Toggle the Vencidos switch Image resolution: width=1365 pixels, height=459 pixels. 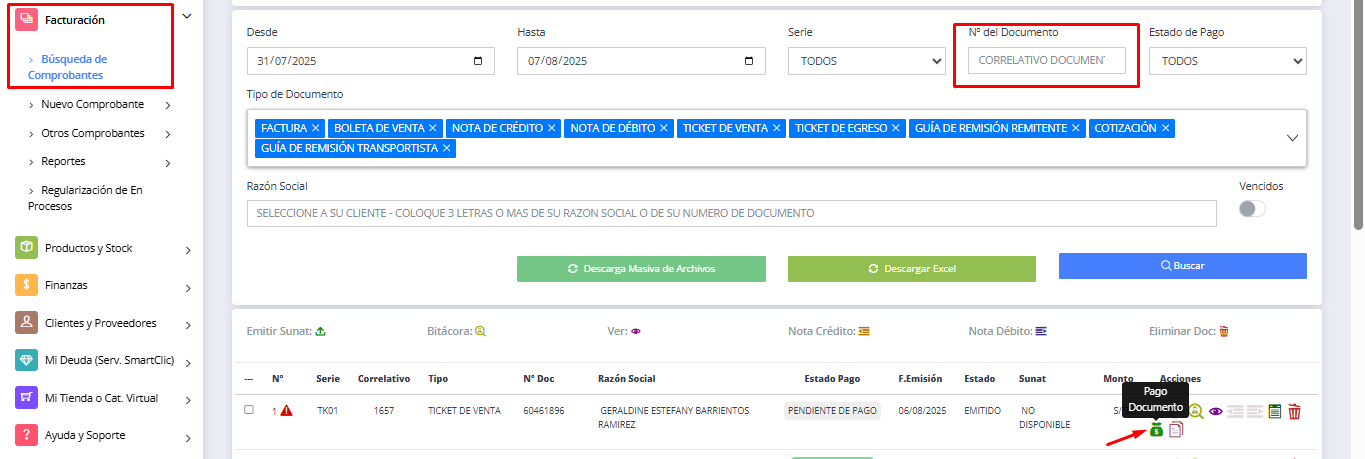pyautogui.click(x=1252, y=209)
